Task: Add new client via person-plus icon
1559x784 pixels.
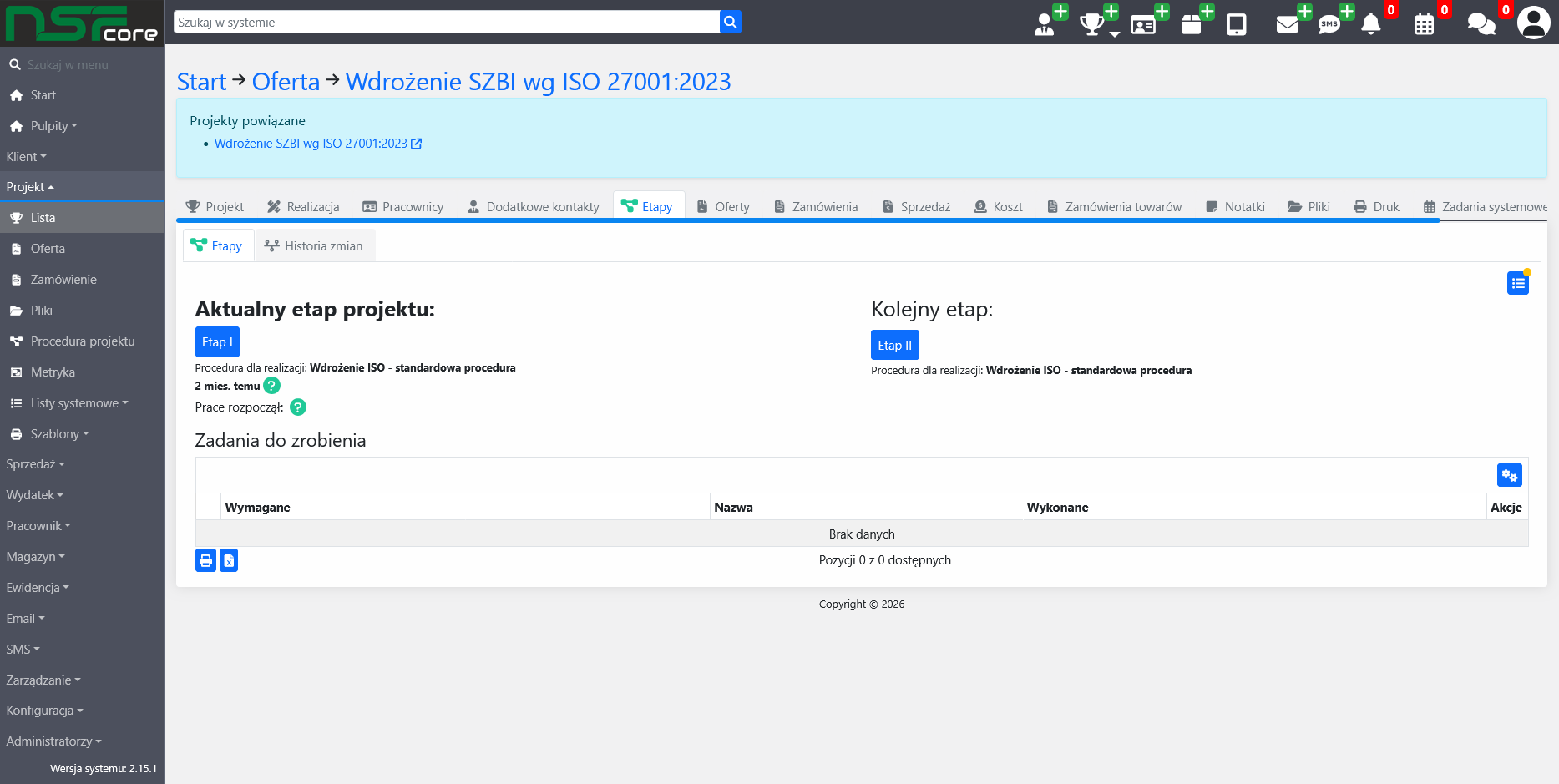Action: [x=1050, y=22]
